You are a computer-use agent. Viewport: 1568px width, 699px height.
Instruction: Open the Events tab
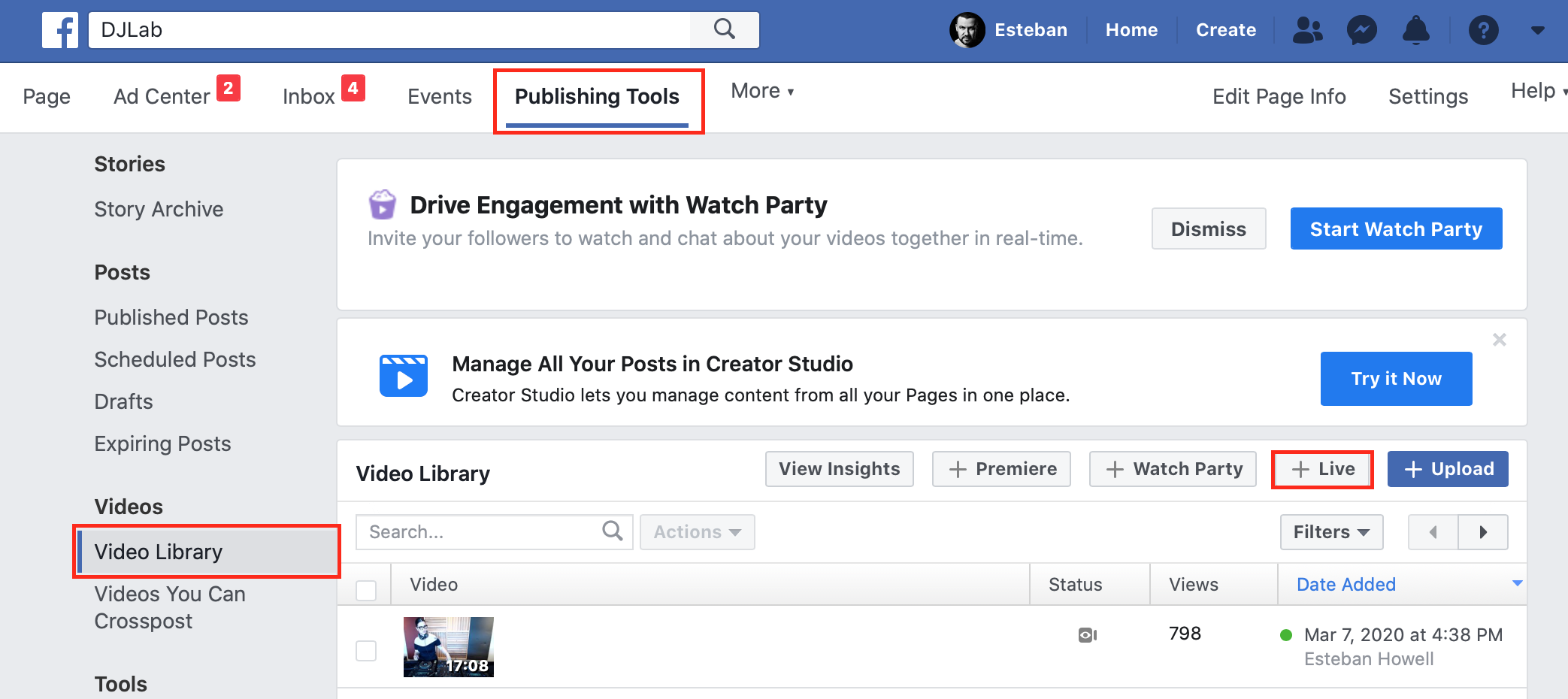(440, 96)
